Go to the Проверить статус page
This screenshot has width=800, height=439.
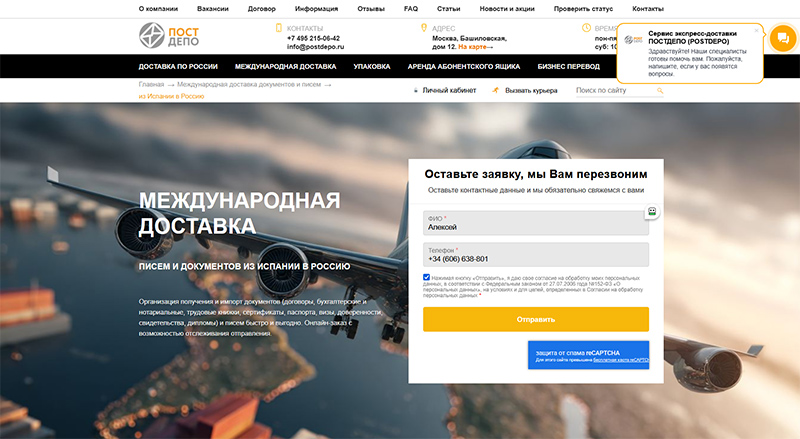click(582, 8)
